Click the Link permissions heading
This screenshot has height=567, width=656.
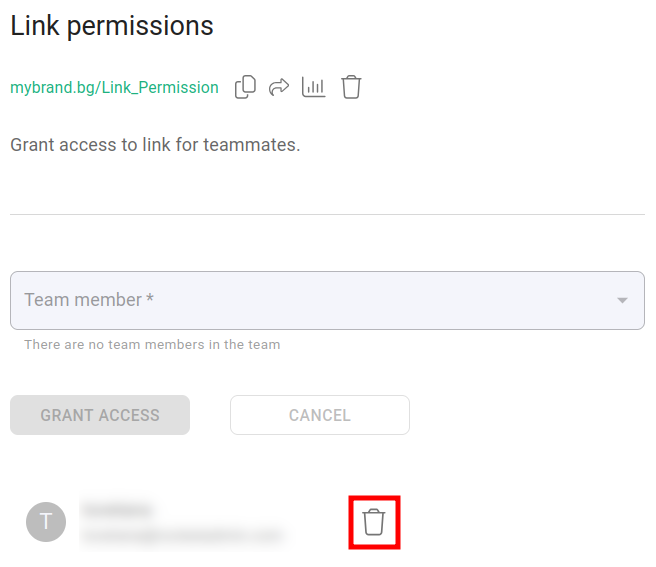pos(112,26)
